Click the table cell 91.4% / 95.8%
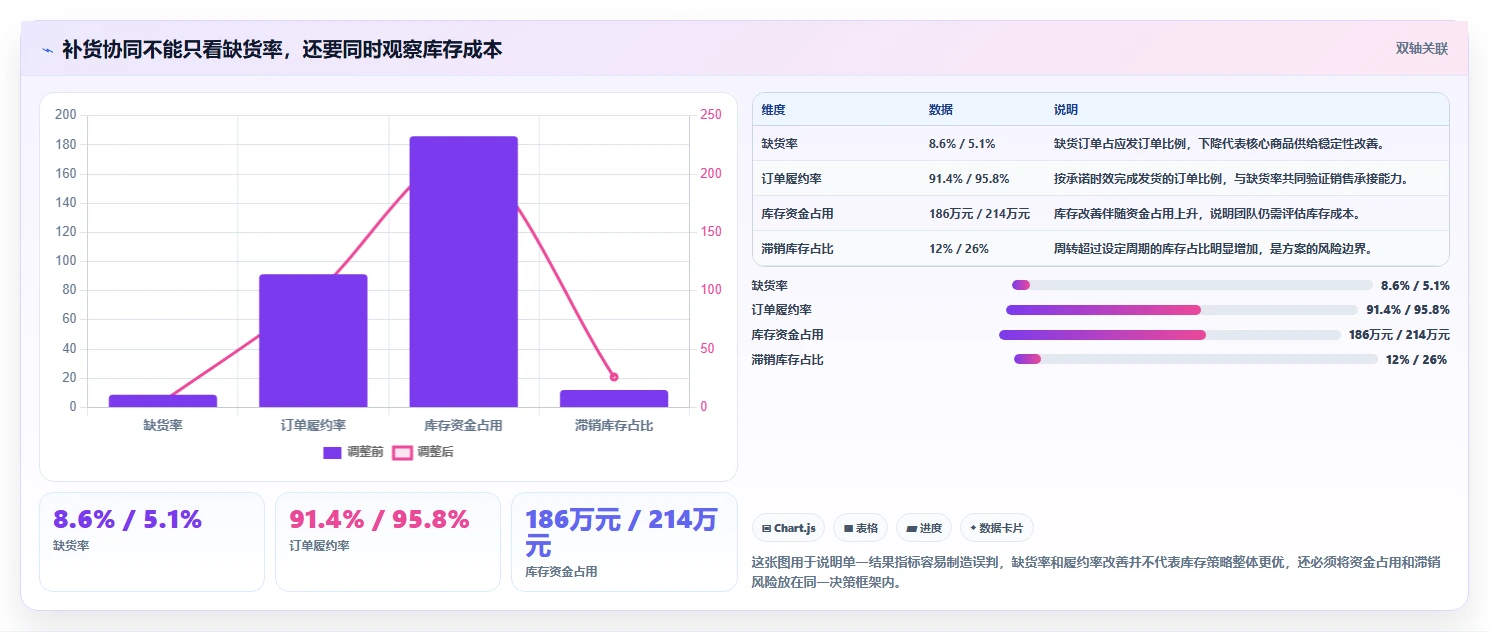 pyautogui.click(x=969, y=179)
